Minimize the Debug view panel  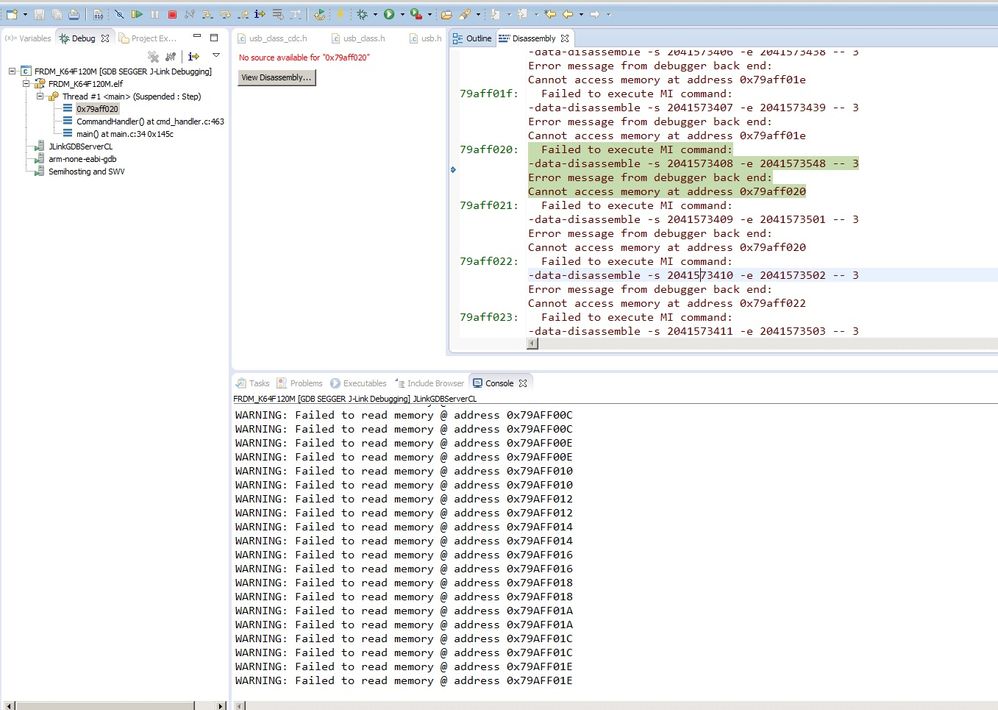pos(197,36)
